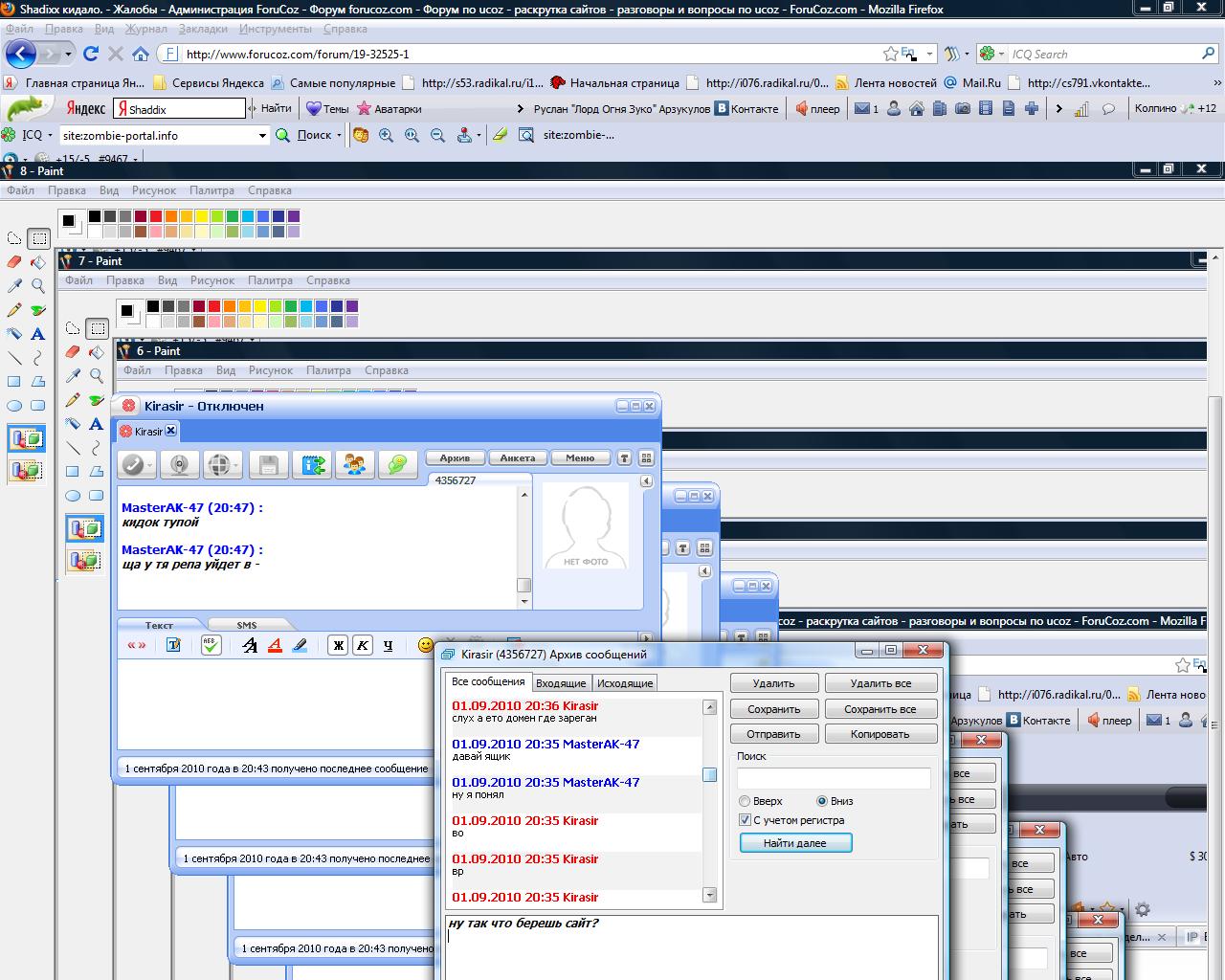Switch to the 'Входящие' archive tab
This screenshot has height=980, width=1225.
point(561,683)
